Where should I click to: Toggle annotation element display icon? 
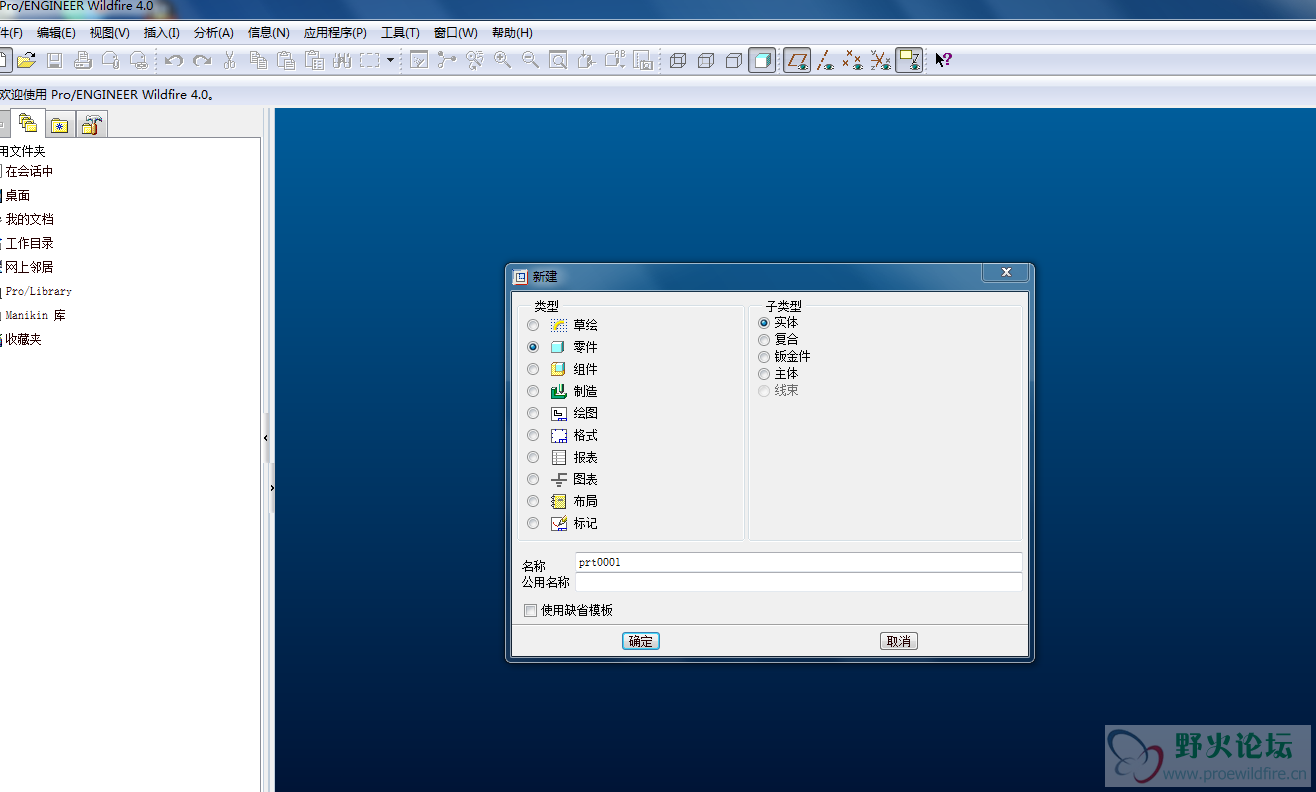(x=909, y=60)
